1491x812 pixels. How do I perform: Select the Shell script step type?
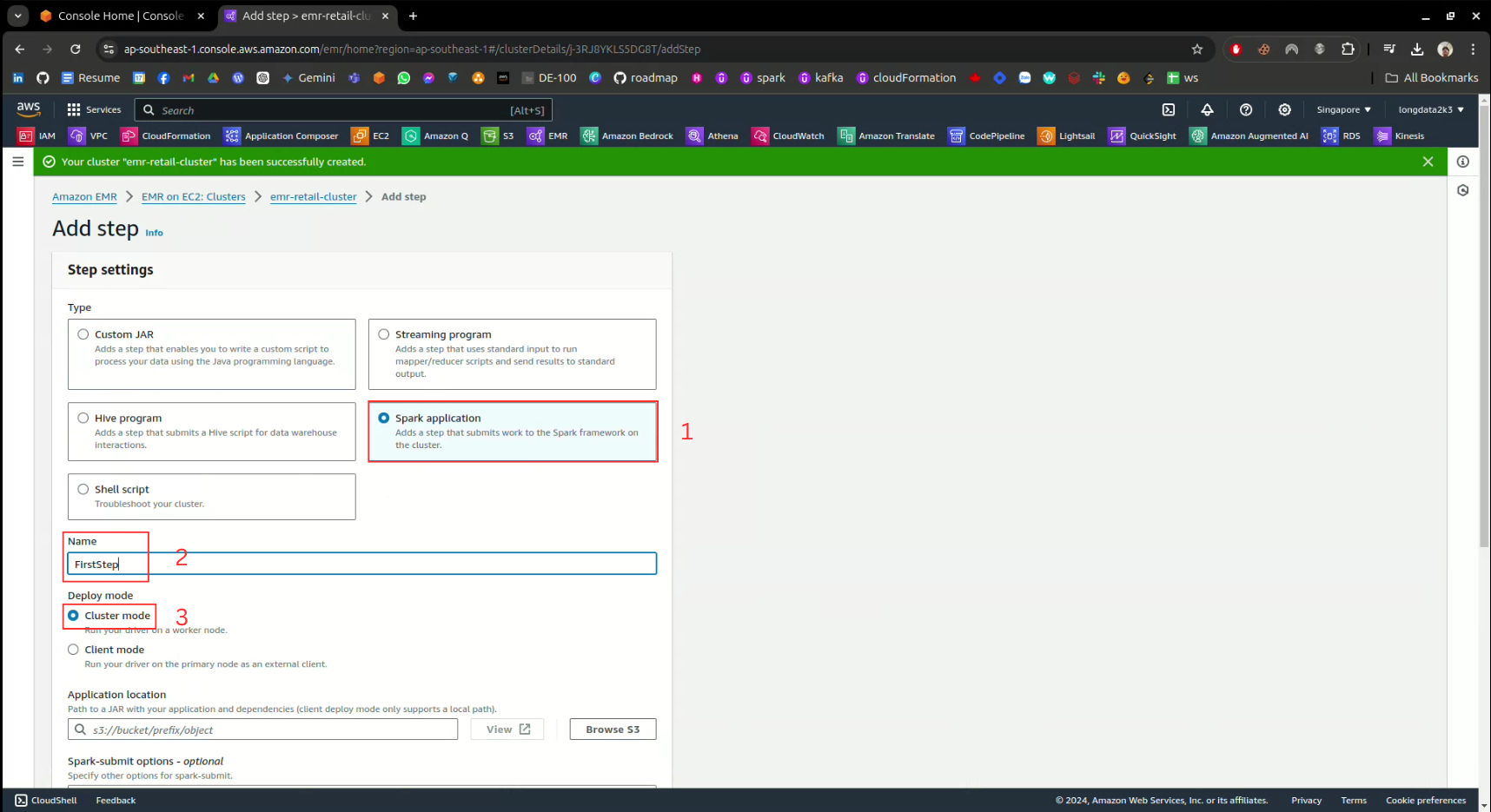(x=83, y=489)
